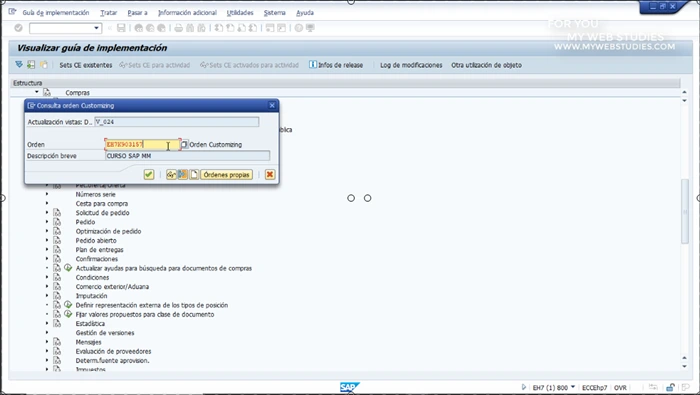Execute activity Definir representación externa
This screenshot has width=700, height=395.
click(68, 305)
